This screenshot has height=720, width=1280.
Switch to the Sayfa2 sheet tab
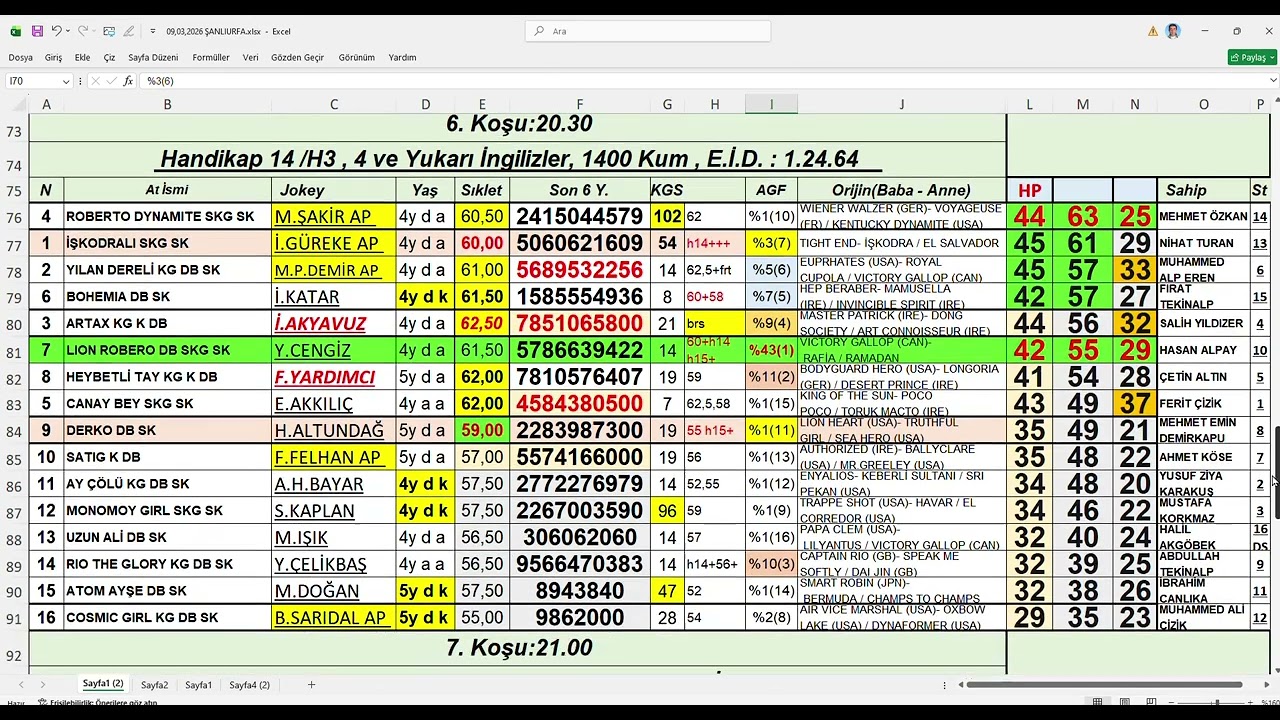pyautogui.click(x=154, y=685)
